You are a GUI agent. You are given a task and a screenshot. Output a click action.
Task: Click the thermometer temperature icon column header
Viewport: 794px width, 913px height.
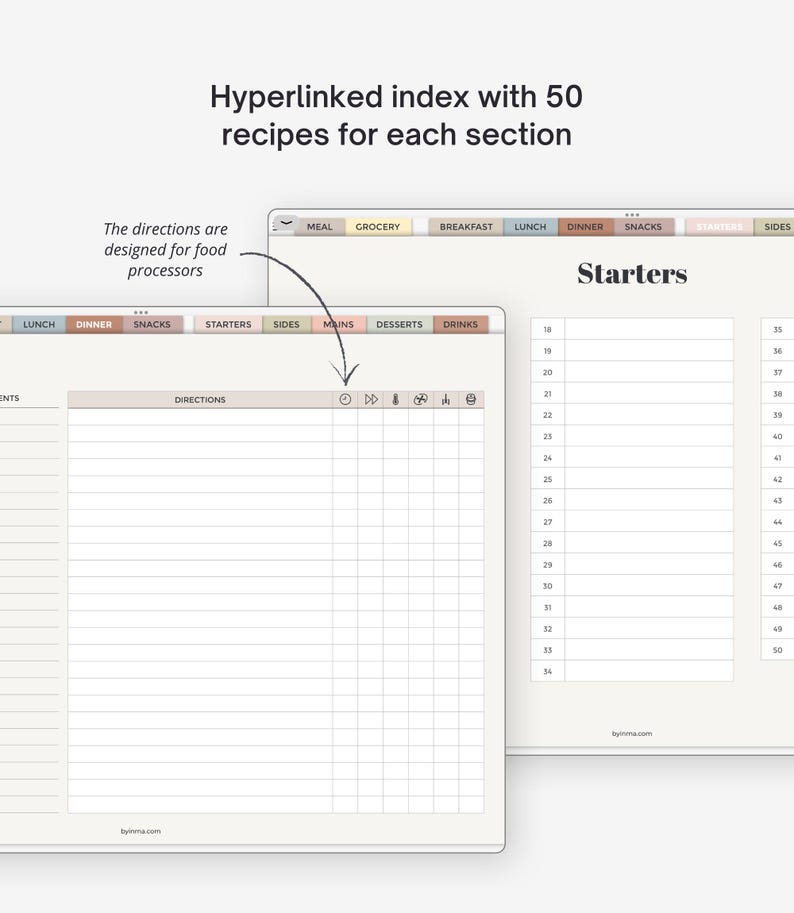396,399
